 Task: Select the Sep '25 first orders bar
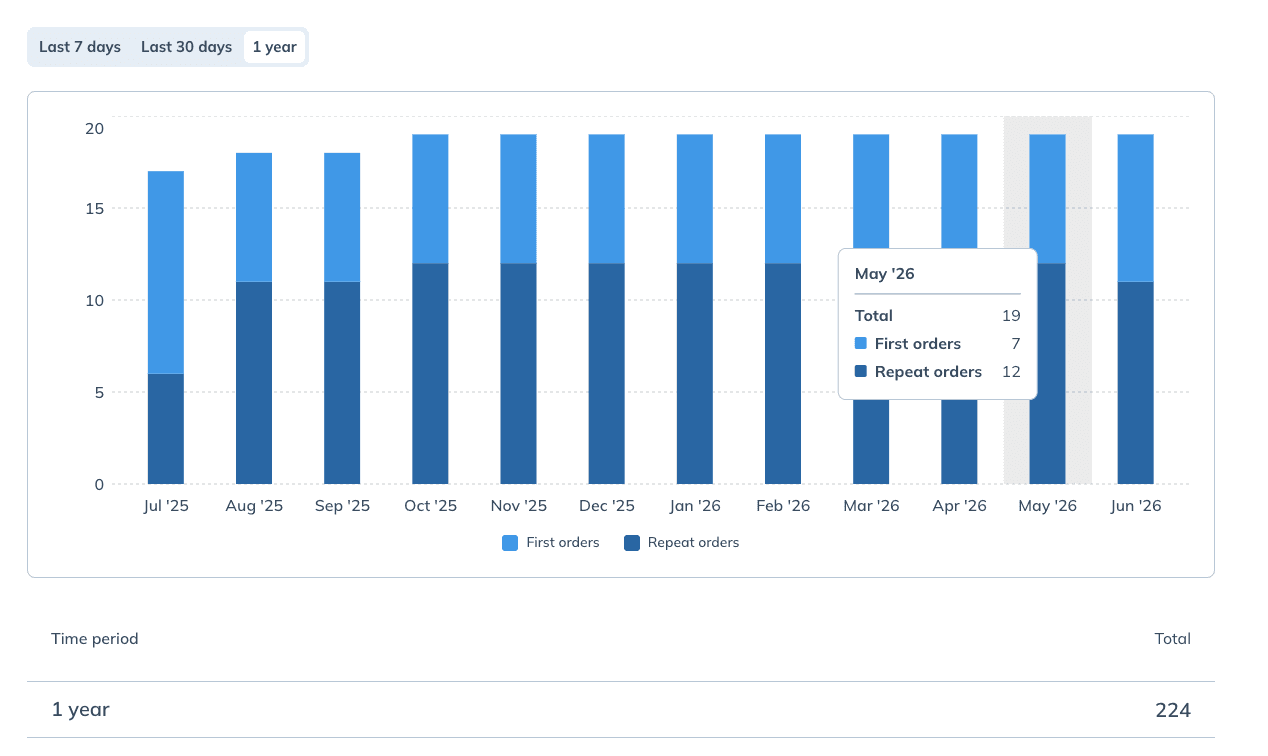click(342, 217)
